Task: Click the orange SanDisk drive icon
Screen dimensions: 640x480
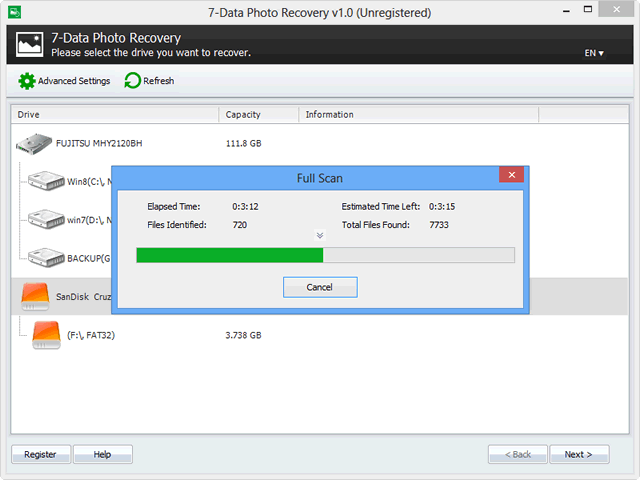Action: click(x=35, y=296)
